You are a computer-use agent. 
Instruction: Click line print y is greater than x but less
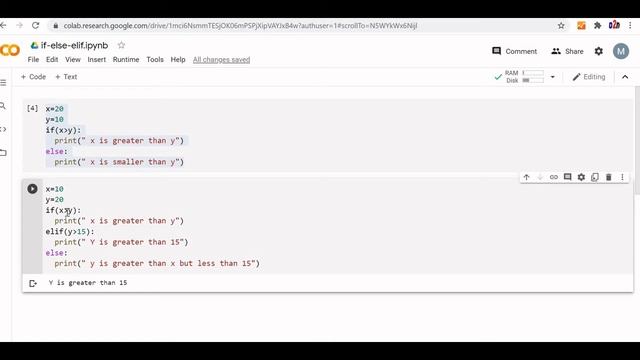157,263
